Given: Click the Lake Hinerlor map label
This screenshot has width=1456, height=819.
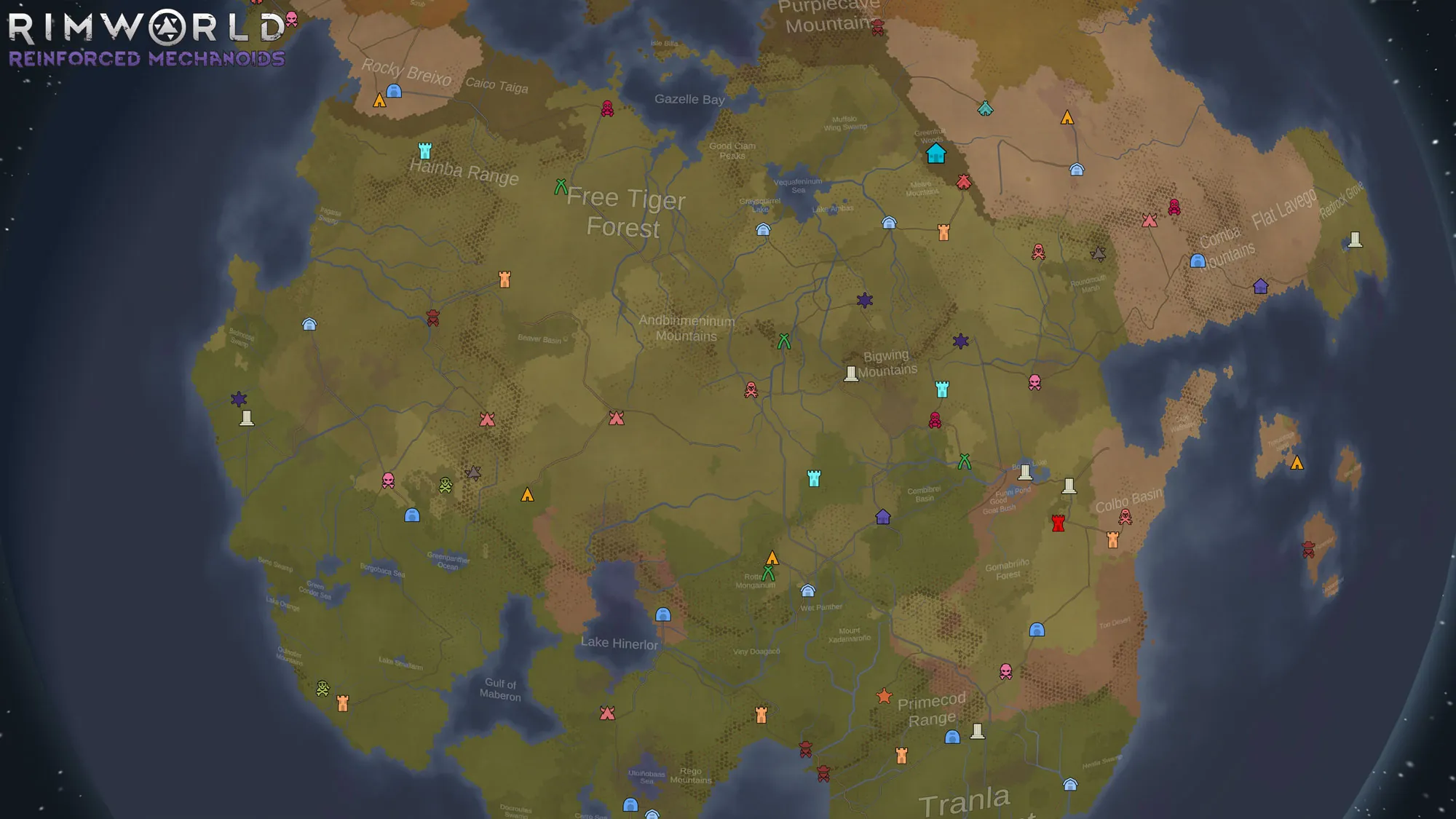Looking at the screenshot, I should [x=619, y=643].
